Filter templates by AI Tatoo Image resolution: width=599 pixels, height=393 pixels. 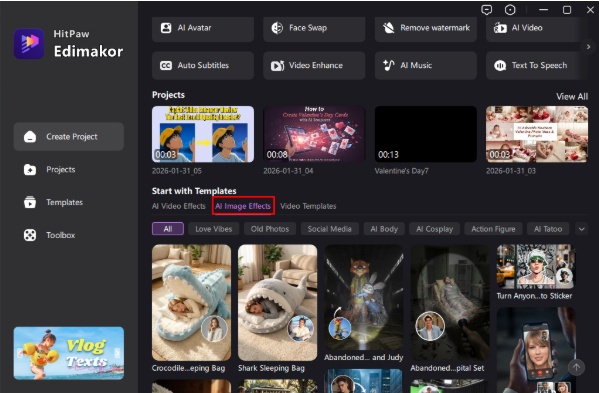pyautogui.click(x=548, y=229)
